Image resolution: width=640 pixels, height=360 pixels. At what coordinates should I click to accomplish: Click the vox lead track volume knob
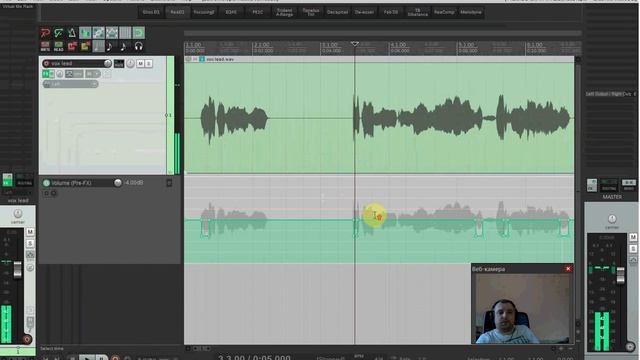point(108,63)
